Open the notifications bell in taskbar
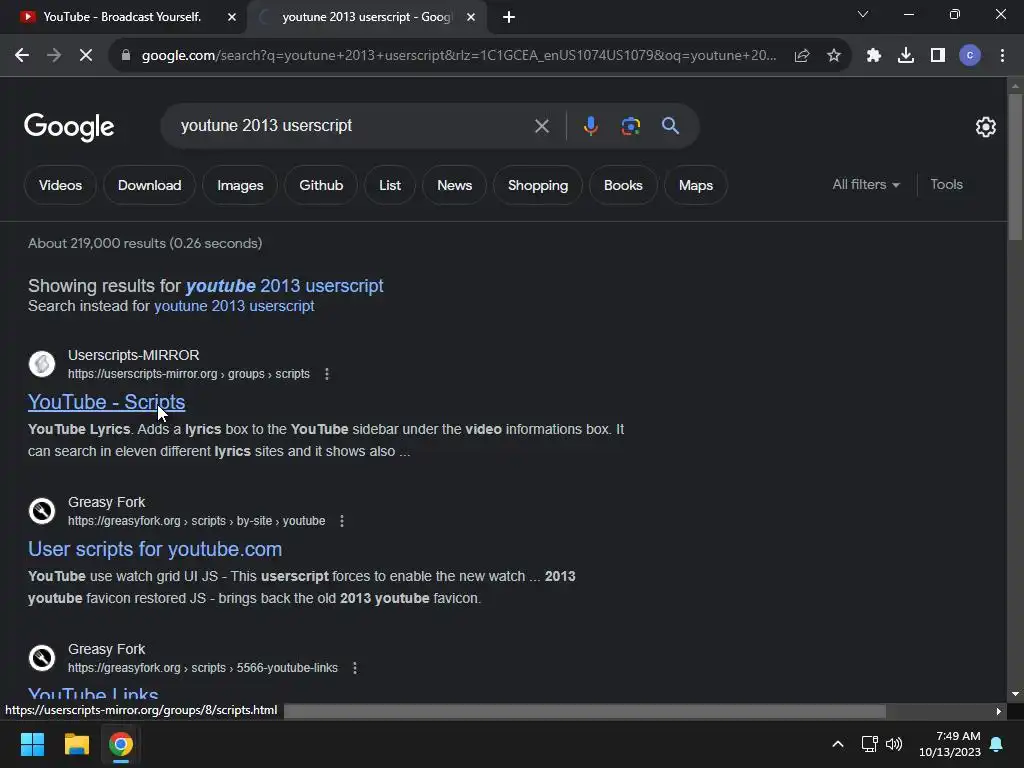The height and width of the screenshot is (768, 1024). coord(997,744)
